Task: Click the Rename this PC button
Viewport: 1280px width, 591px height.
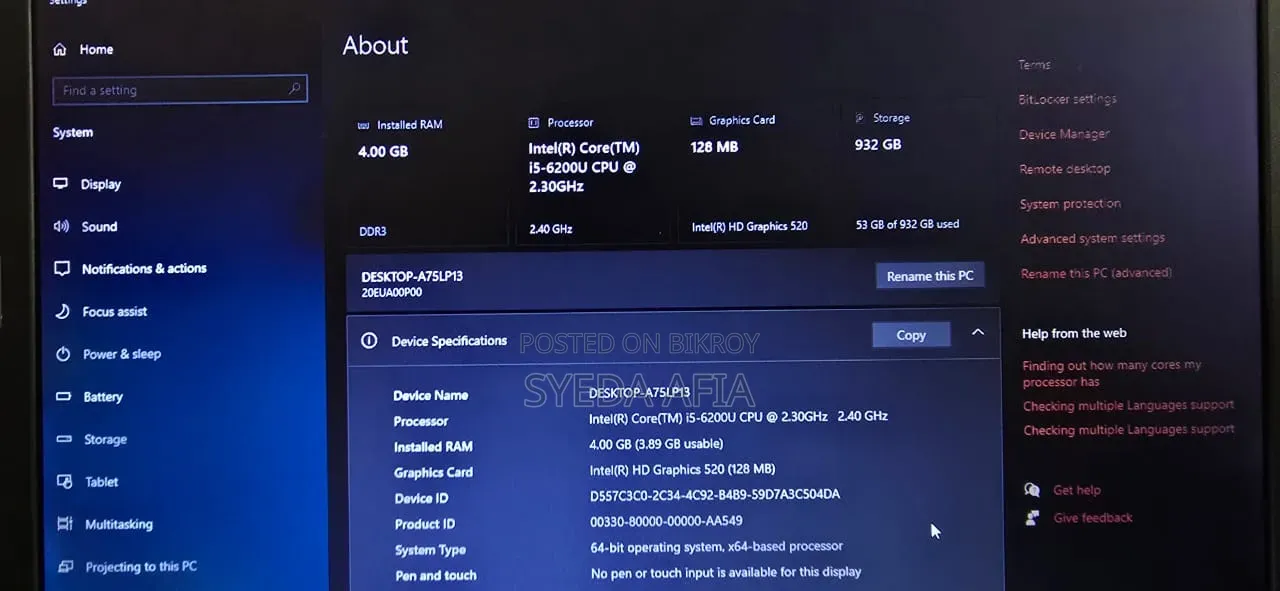Action: pyautogui.click(x=930, y=276)
